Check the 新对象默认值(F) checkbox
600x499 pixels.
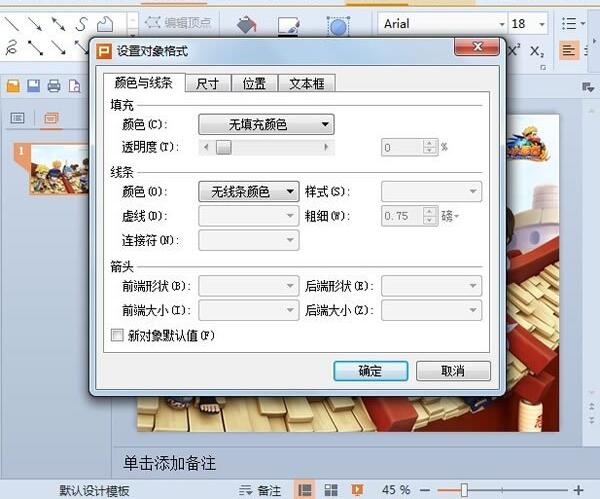tap(117, 335)
